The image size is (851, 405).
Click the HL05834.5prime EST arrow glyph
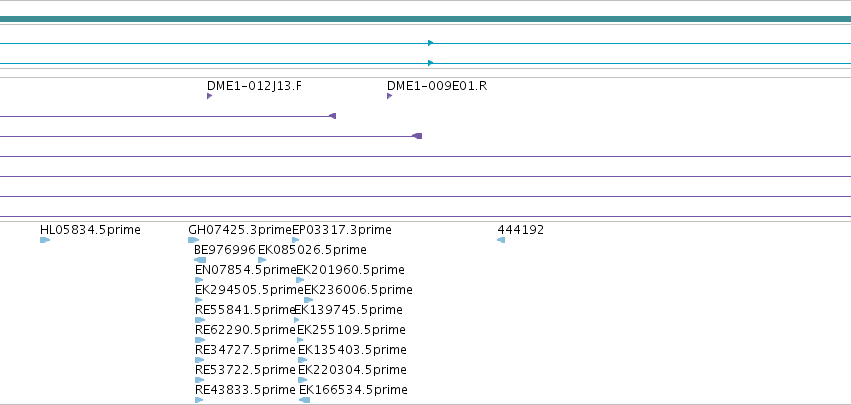[x=45, y=240]
